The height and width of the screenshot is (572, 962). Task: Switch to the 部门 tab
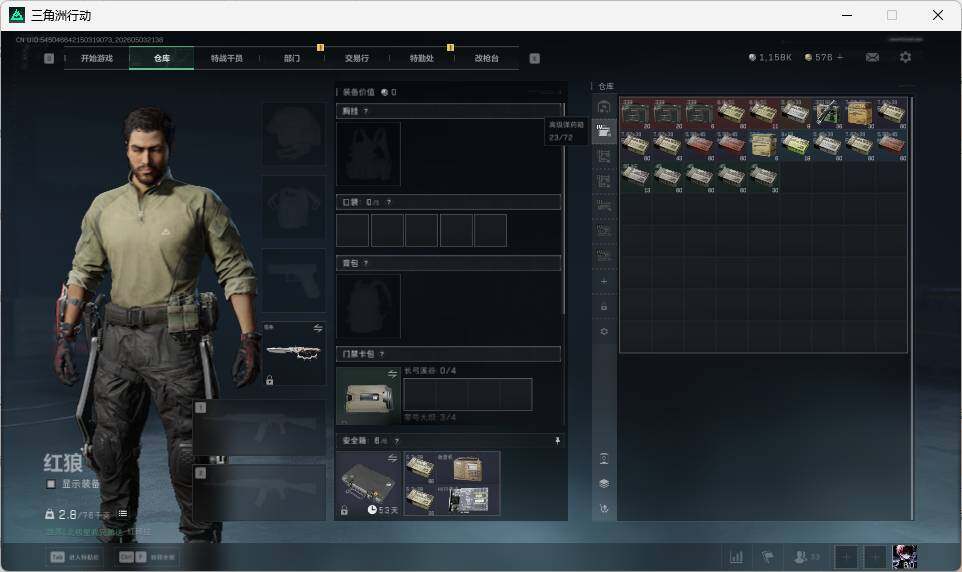(292, 58)
